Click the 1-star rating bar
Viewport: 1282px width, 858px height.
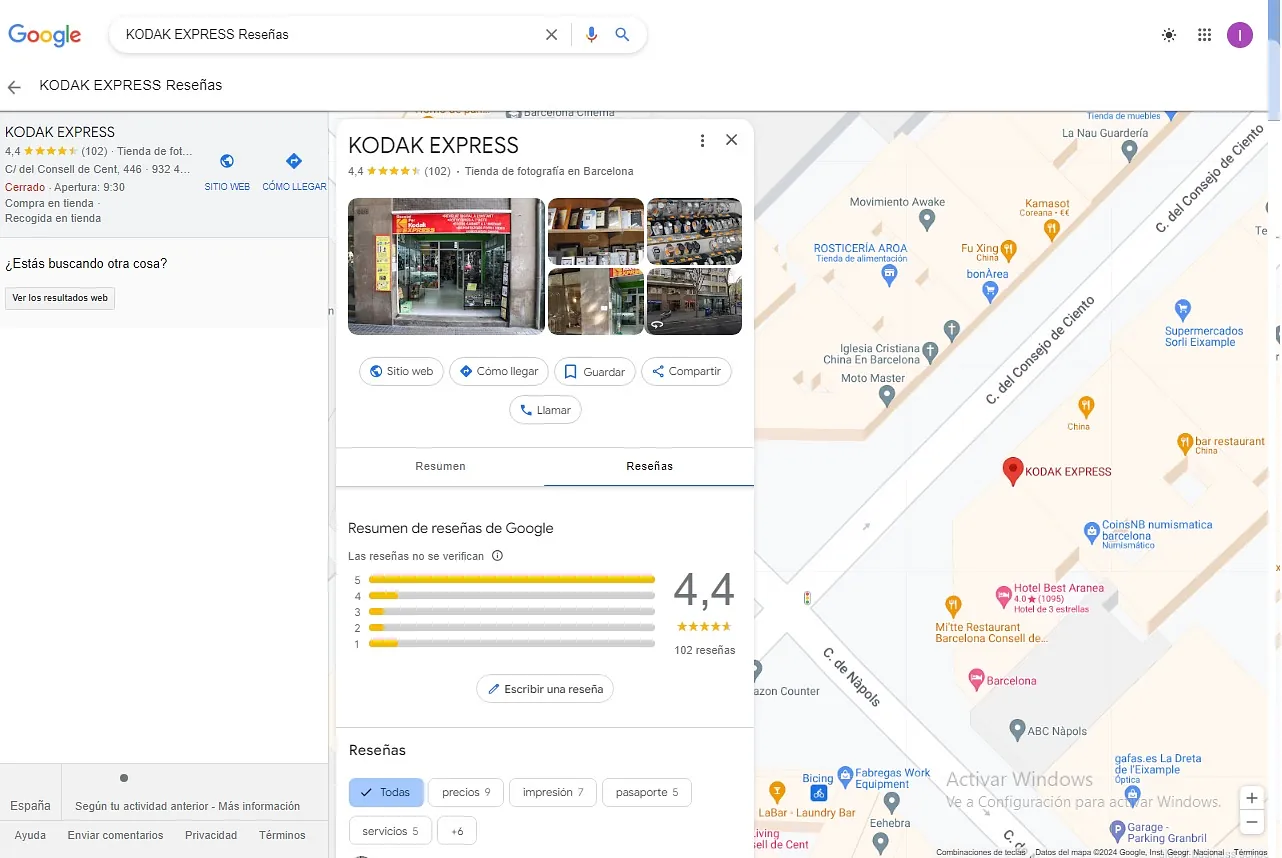point(512,644)
